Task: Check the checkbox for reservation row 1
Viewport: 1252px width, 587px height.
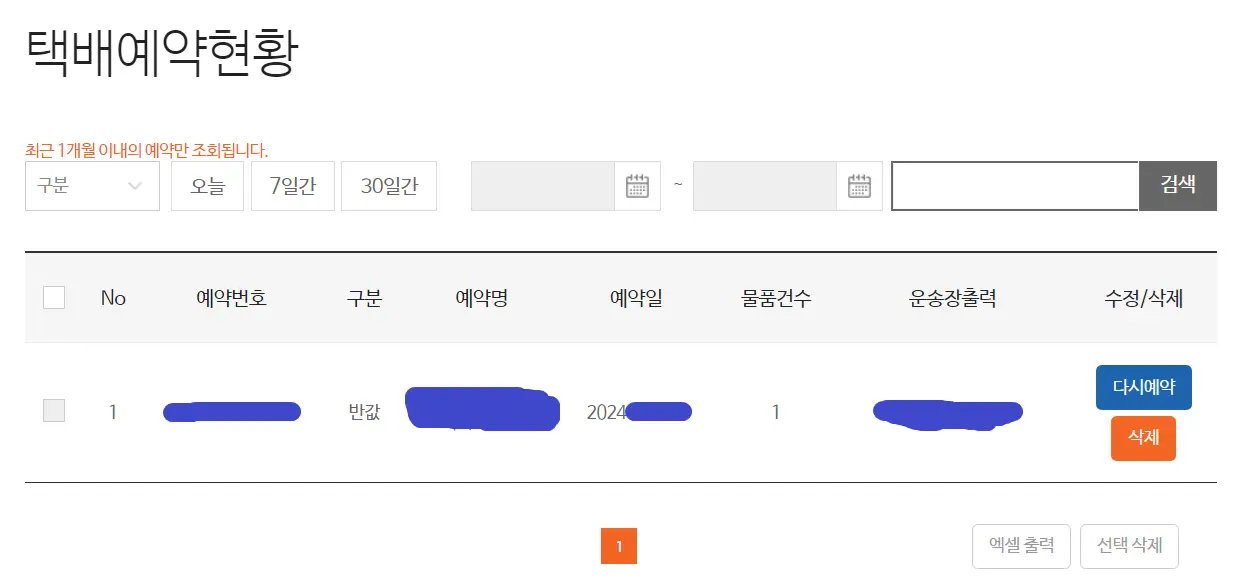Action: click(54, 411)
